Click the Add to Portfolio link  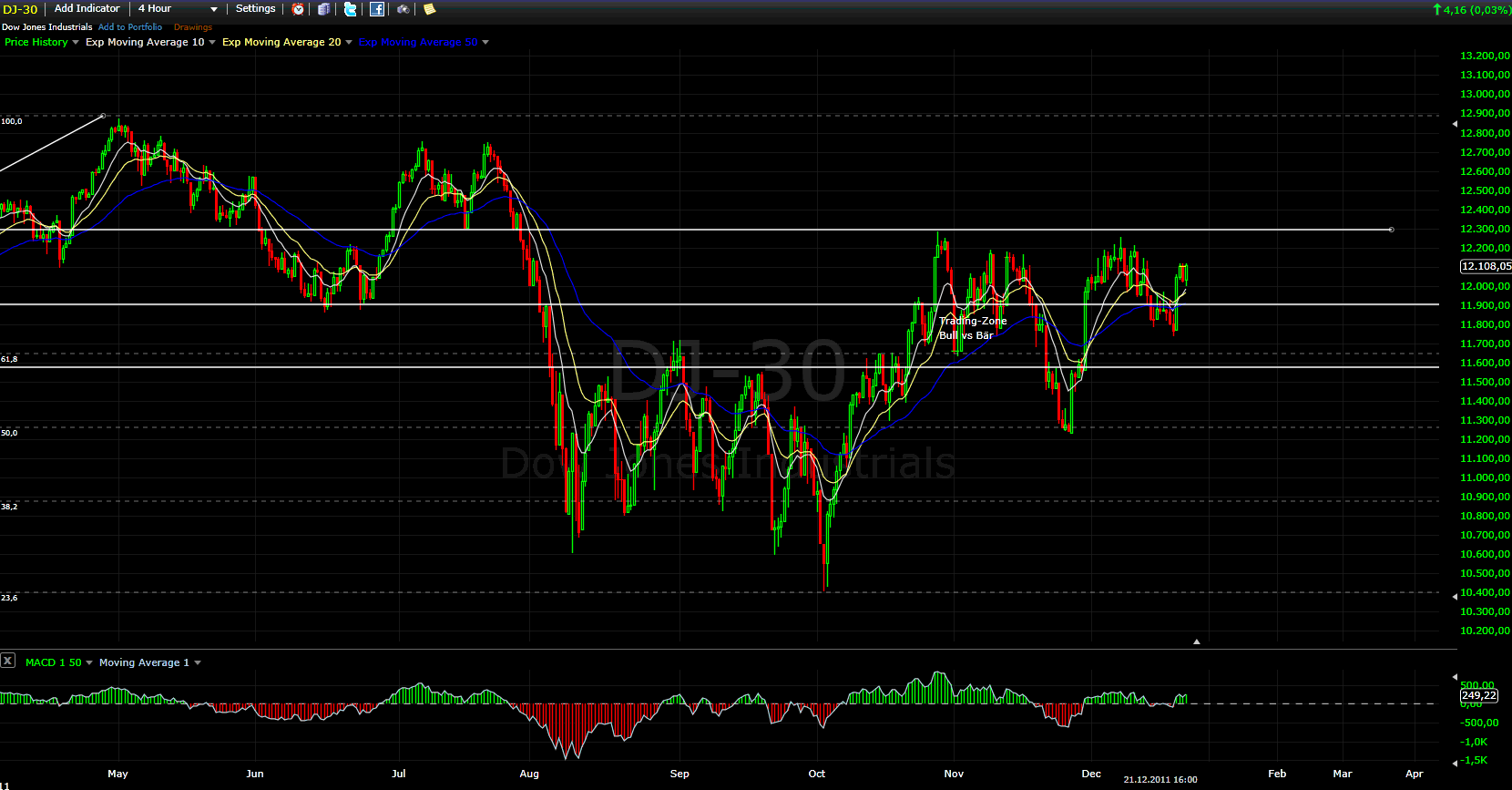130,27
